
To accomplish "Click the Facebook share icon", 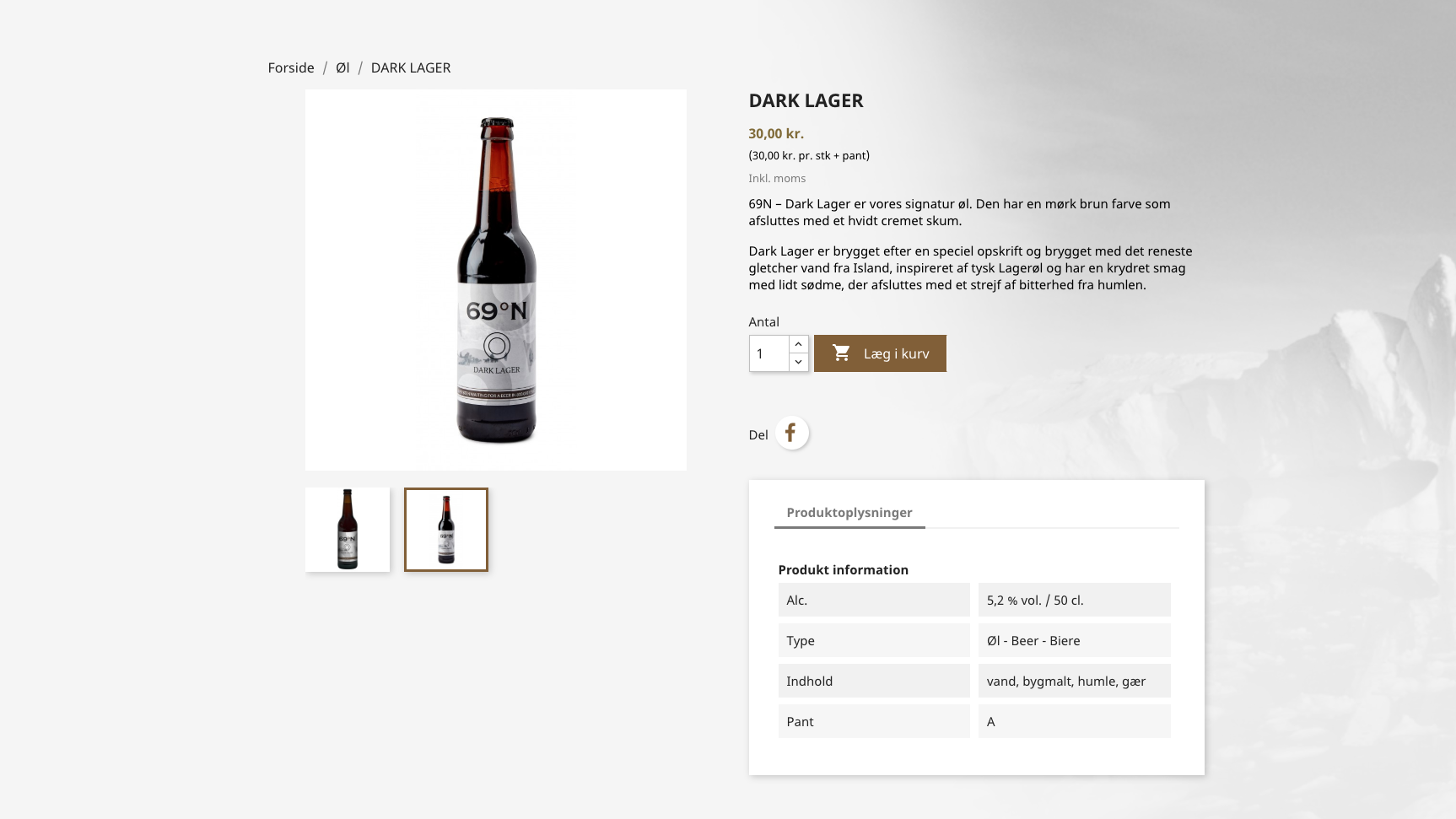I will (x=791, y=434).
